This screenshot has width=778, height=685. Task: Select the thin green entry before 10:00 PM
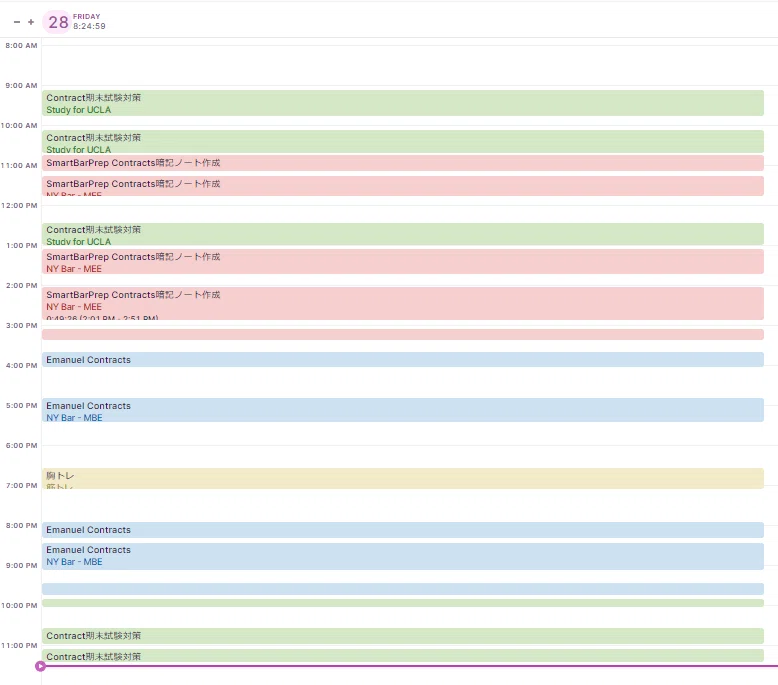pyautogui.click(x=402, y=603)
